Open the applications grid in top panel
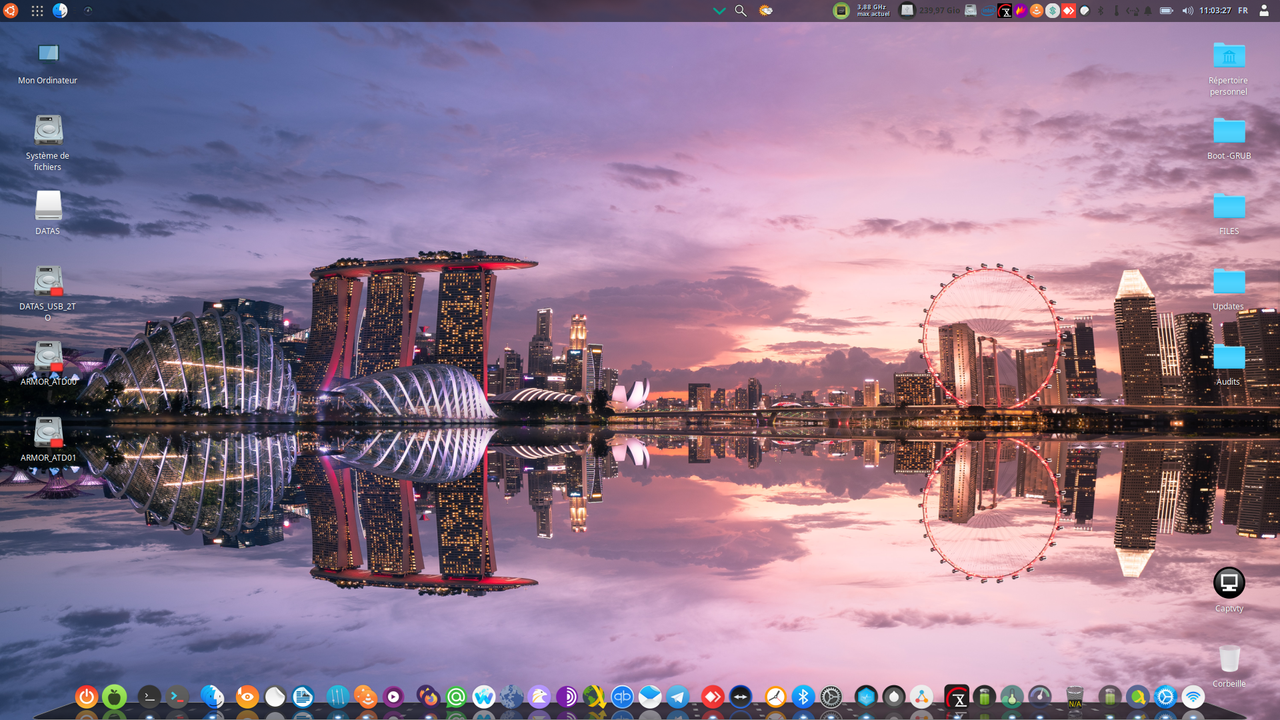 click(37, 10)
